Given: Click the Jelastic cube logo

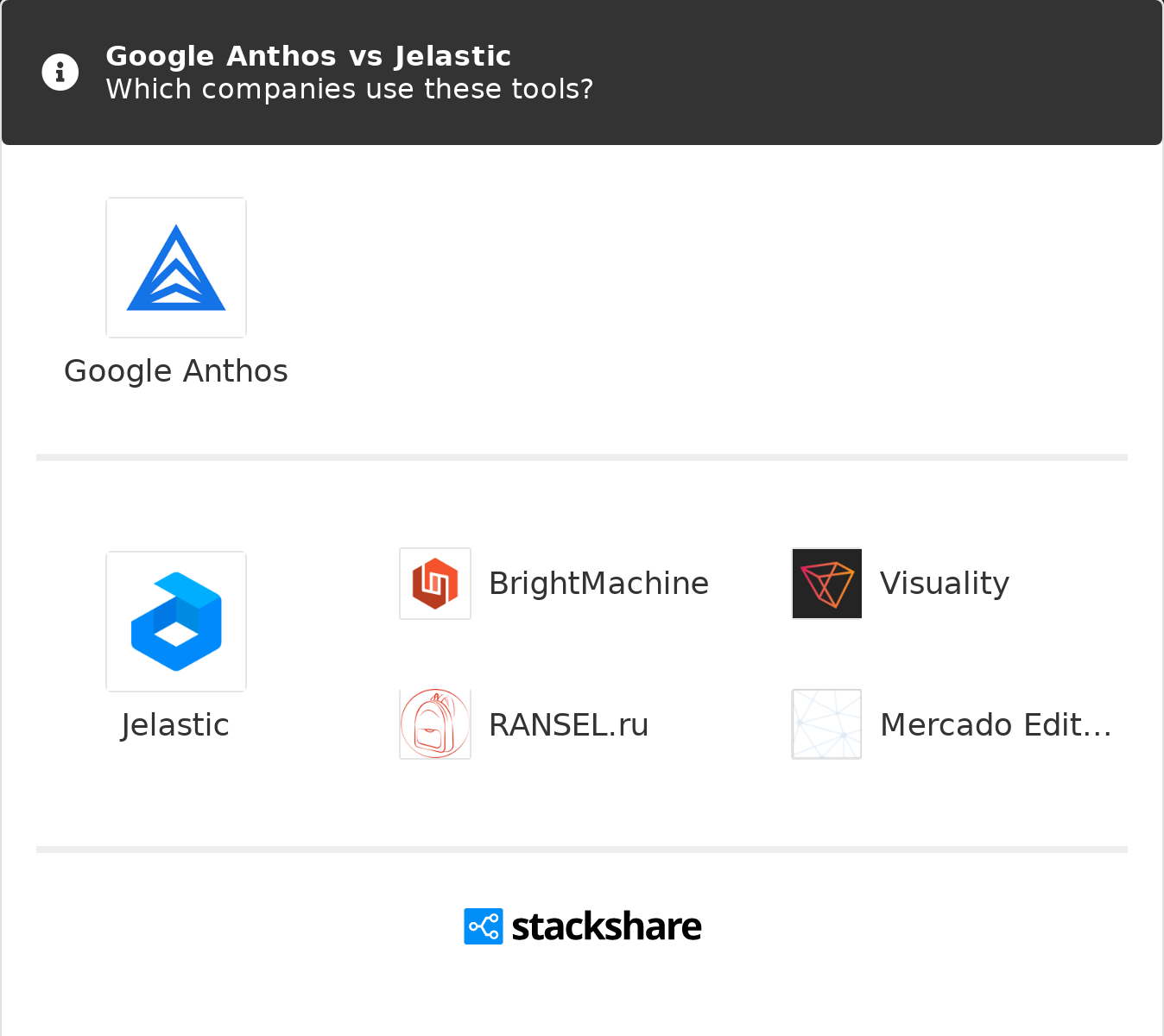Looking at the screenshot, I should click(x=176, y=622).
